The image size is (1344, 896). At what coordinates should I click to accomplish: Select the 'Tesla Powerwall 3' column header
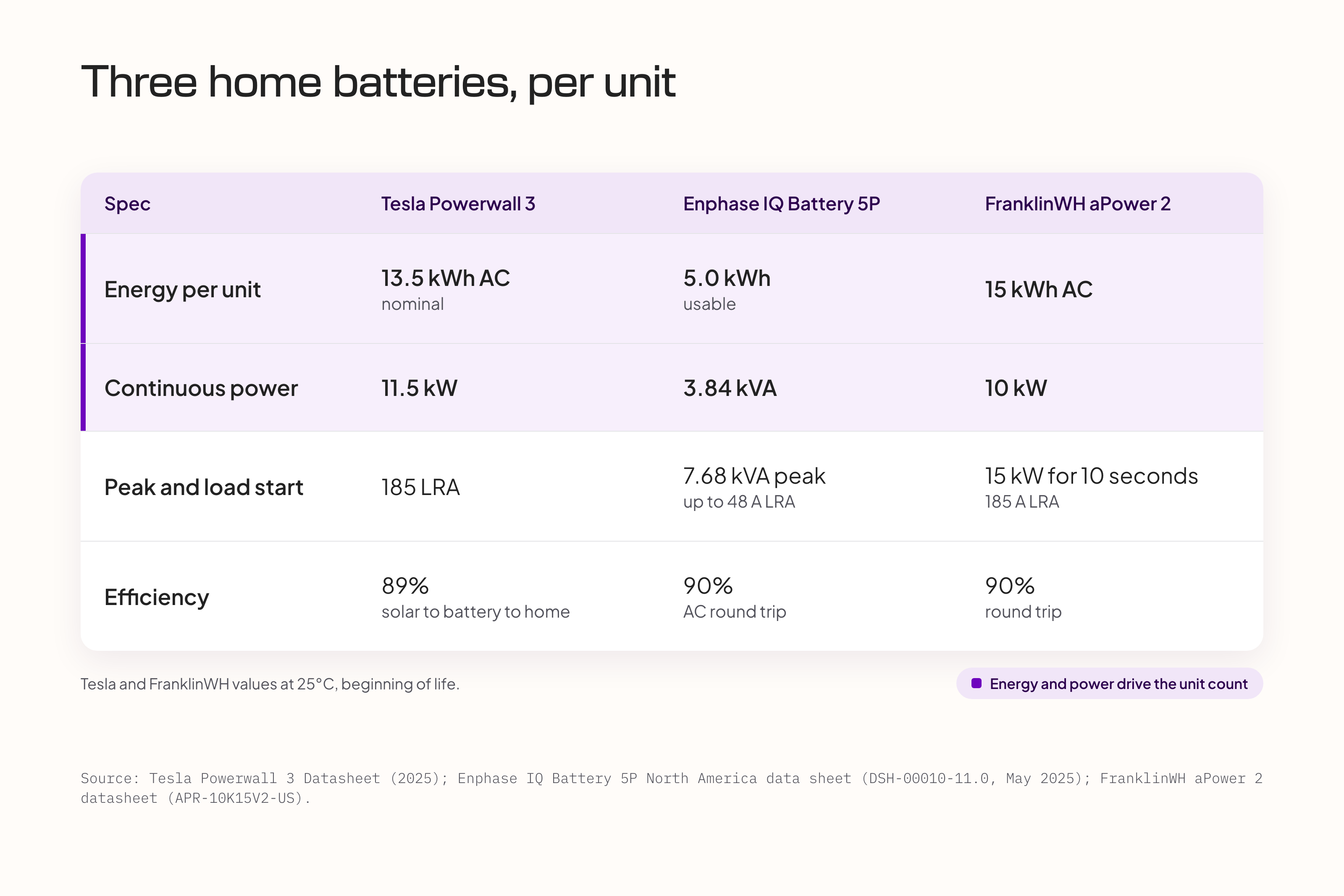point(458,204)
